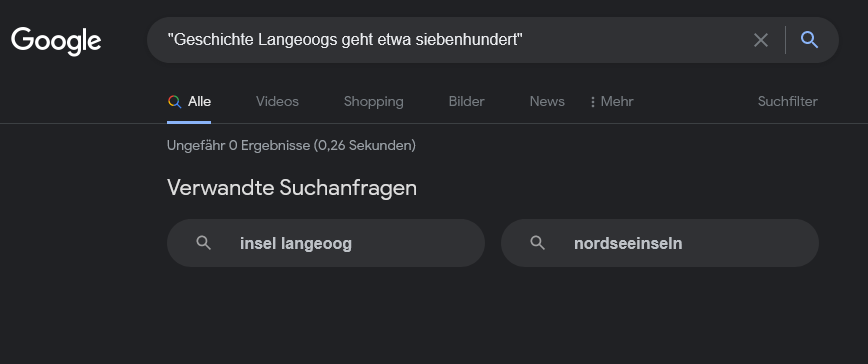Open the Suchfilter options
This screenshot has width=868, height=364.
787,102
